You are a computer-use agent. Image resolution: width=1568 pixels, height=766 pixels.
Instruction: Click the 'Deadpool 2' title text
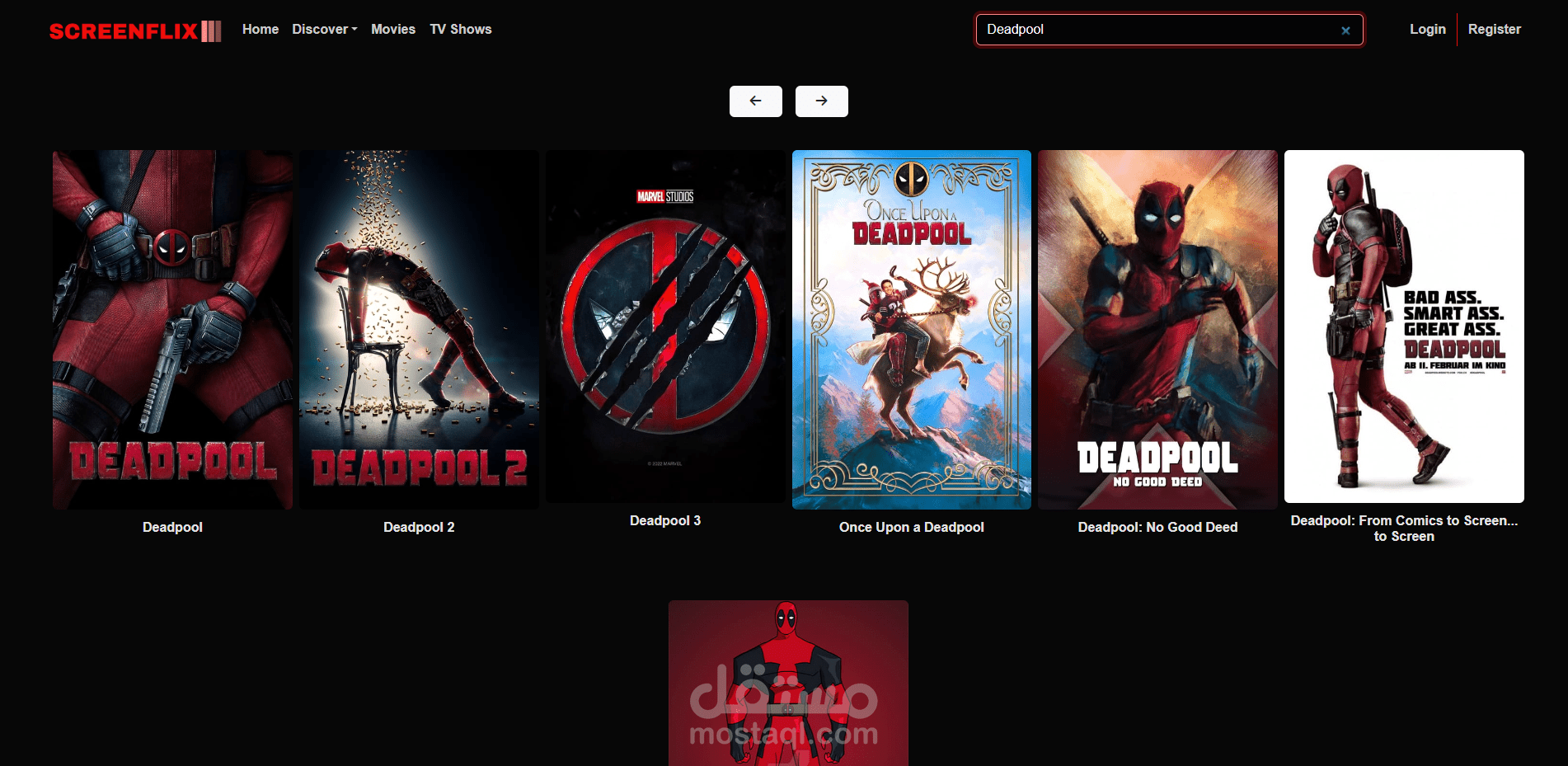pos(419,527)
